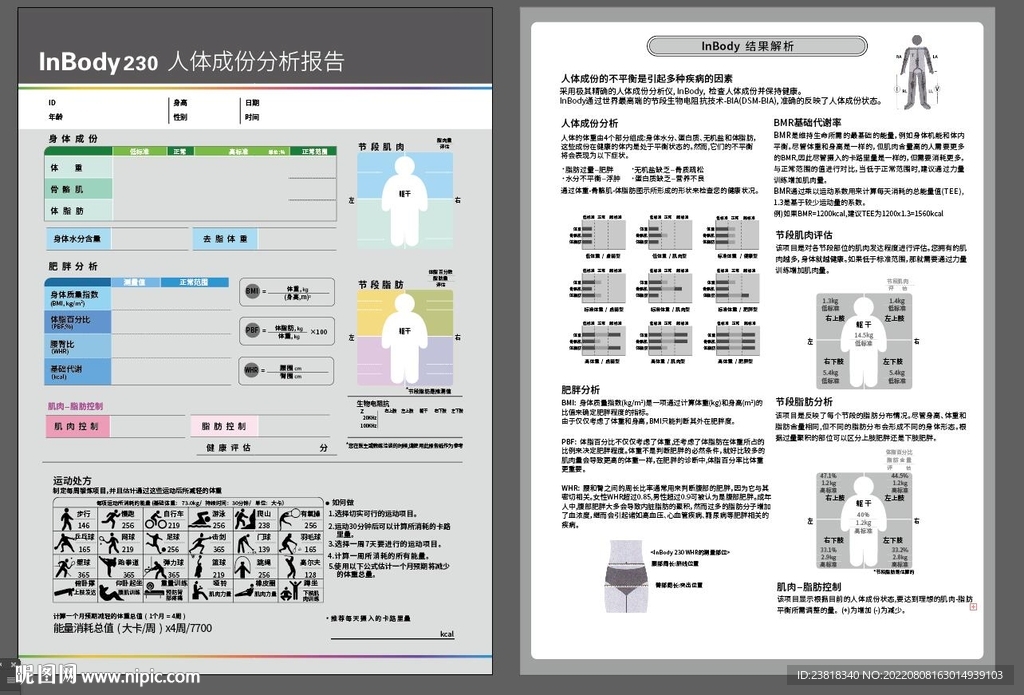Select the golf (高尔夫) exercise icon

pos(290,568)
